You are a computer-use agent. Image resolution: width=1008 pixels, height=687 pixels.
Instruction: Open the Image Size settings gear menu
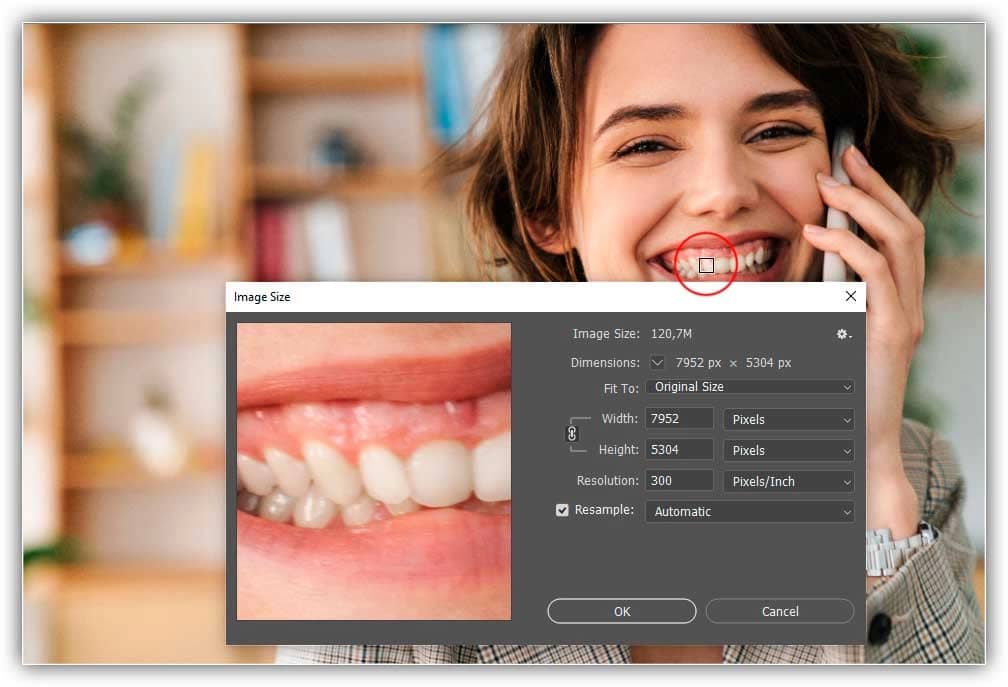(x=843, y=334)
